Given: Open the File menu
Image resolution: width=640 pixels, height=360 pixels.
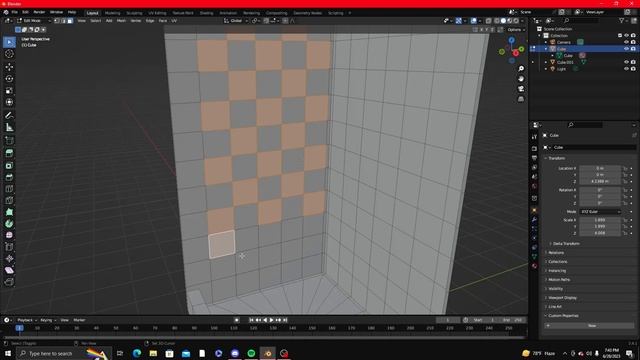Looking at the screenshot, I should click(15, 12).
